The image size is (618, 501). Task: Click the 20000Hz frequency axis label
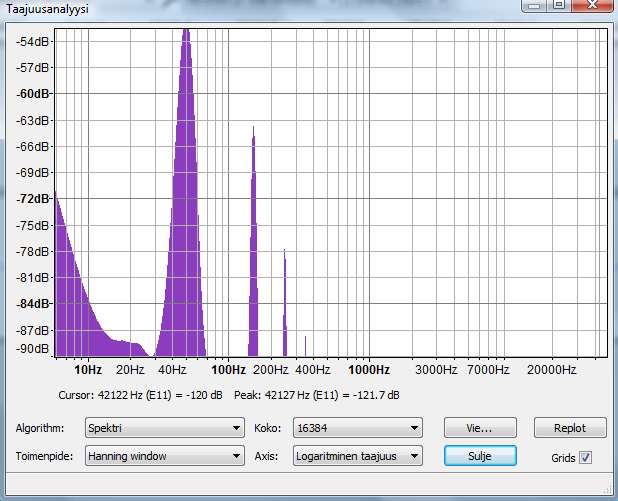(552, 370)
